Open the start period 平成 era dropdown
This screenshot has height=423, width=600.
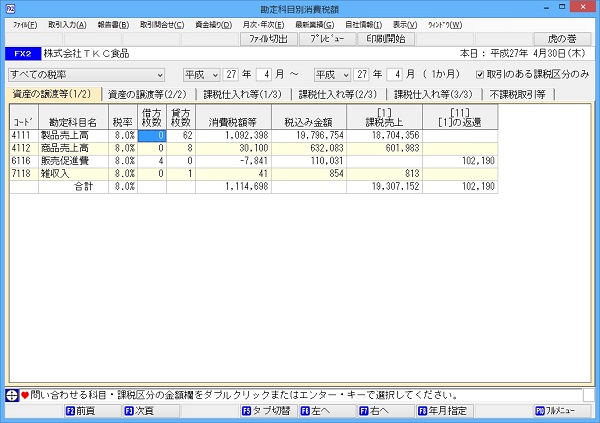(201, 75)
